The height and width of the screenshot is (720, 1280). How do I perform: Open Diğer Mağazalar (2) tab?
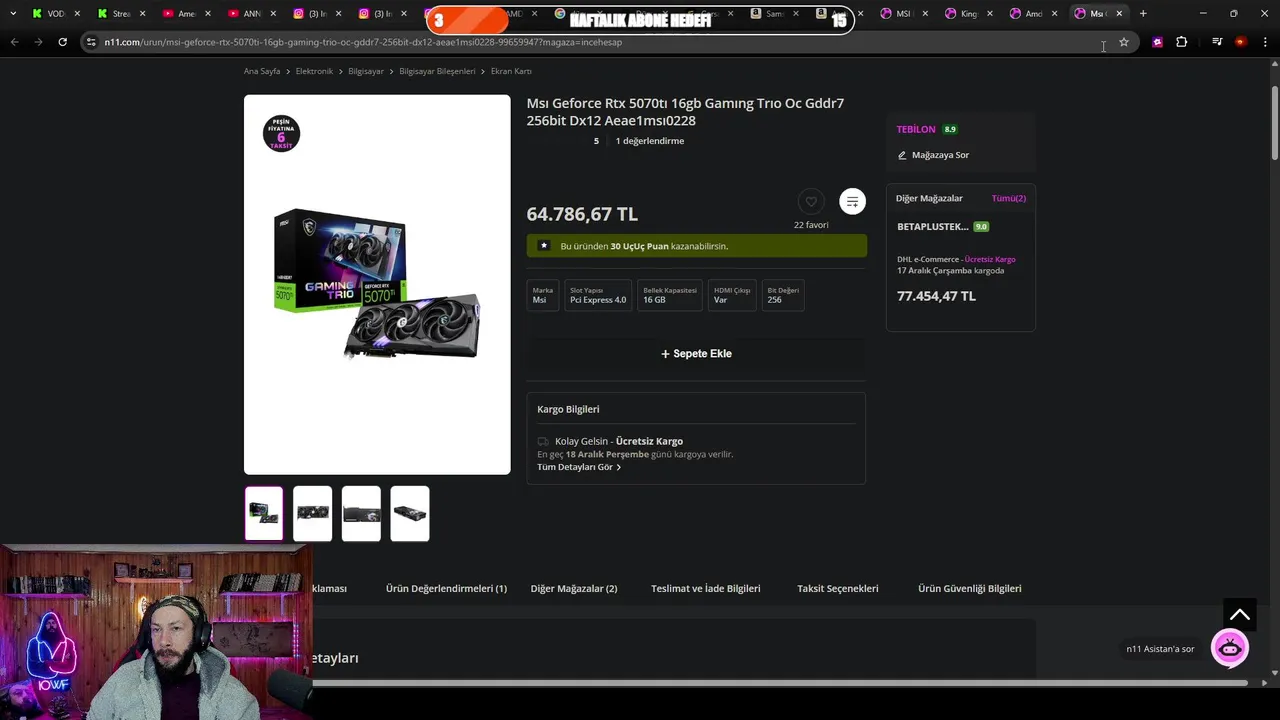574,588
